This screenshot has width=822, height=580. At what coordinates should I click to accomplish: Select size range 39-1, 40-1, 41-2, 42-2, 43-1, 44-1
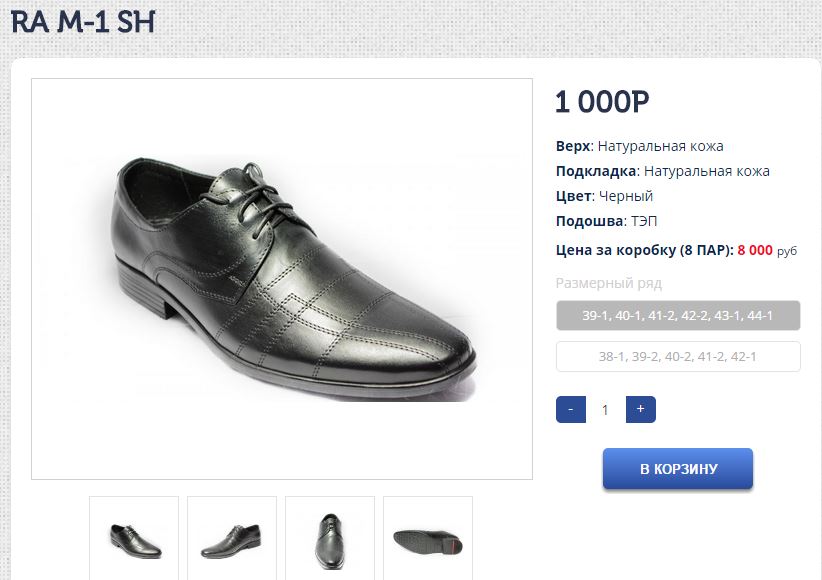(x=678, y=315)
